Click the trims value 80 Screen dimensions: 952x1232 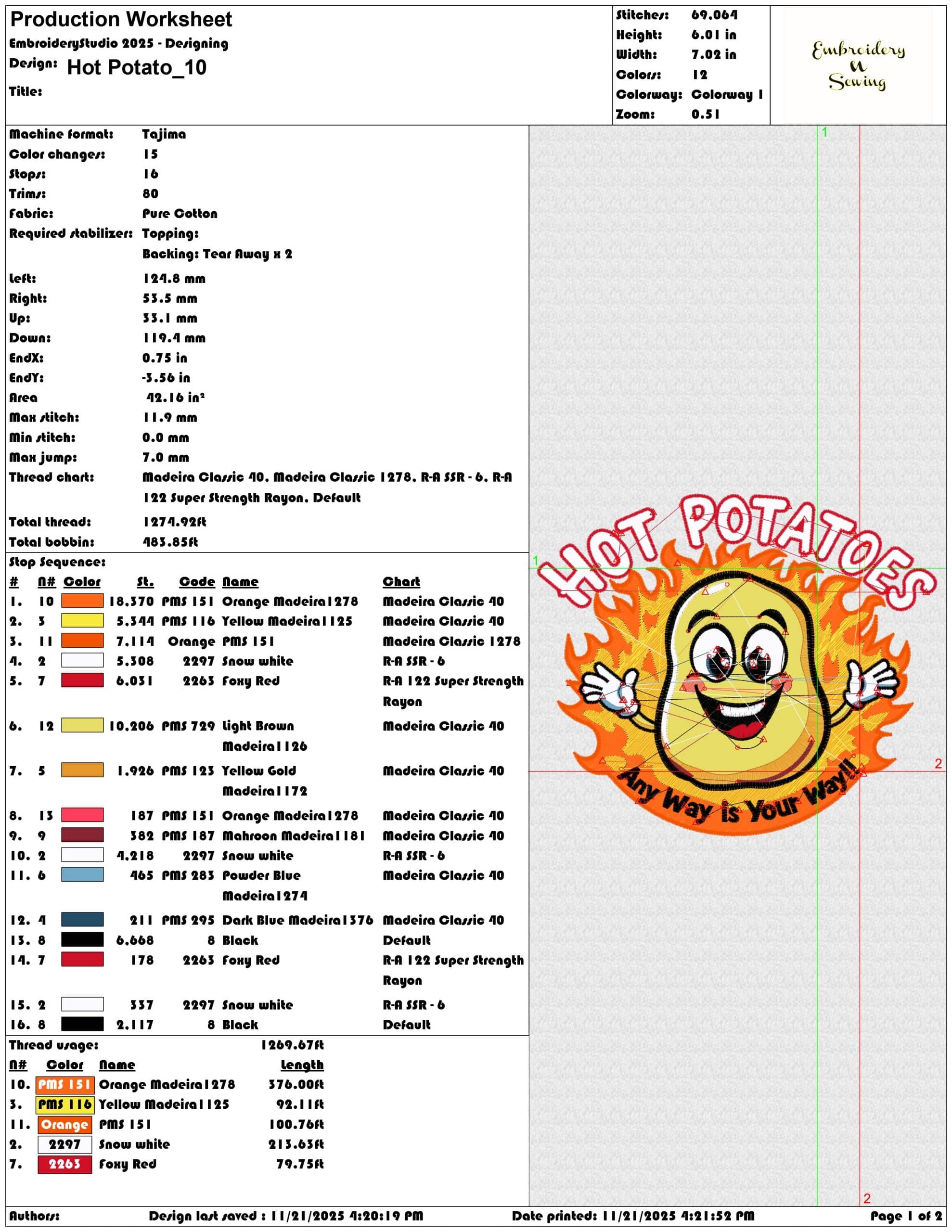150,194
